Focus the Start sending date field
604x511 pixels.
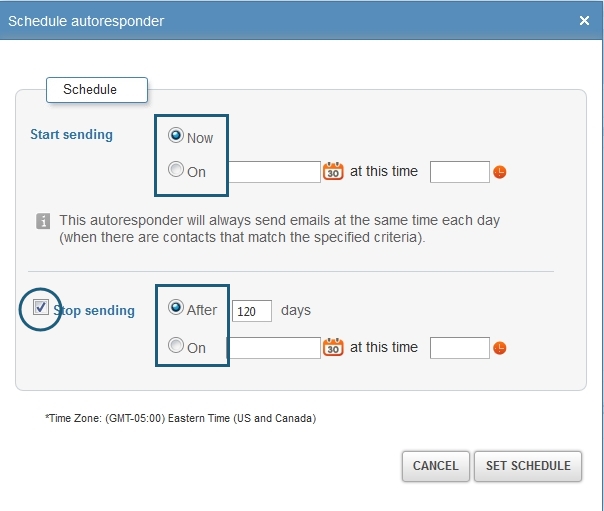pyautogui.click(x=274, y=172)
